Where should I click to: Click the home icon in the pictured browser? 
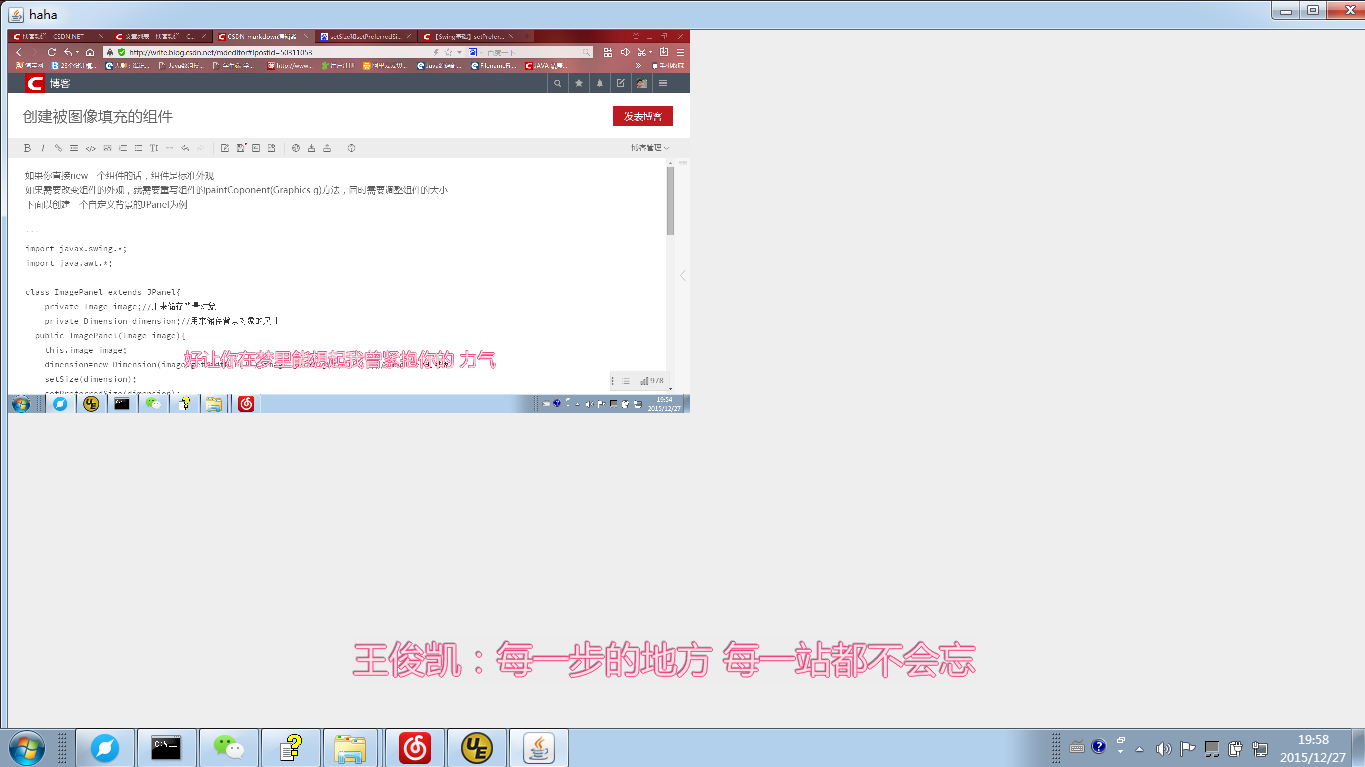click(x=90, y=52)
